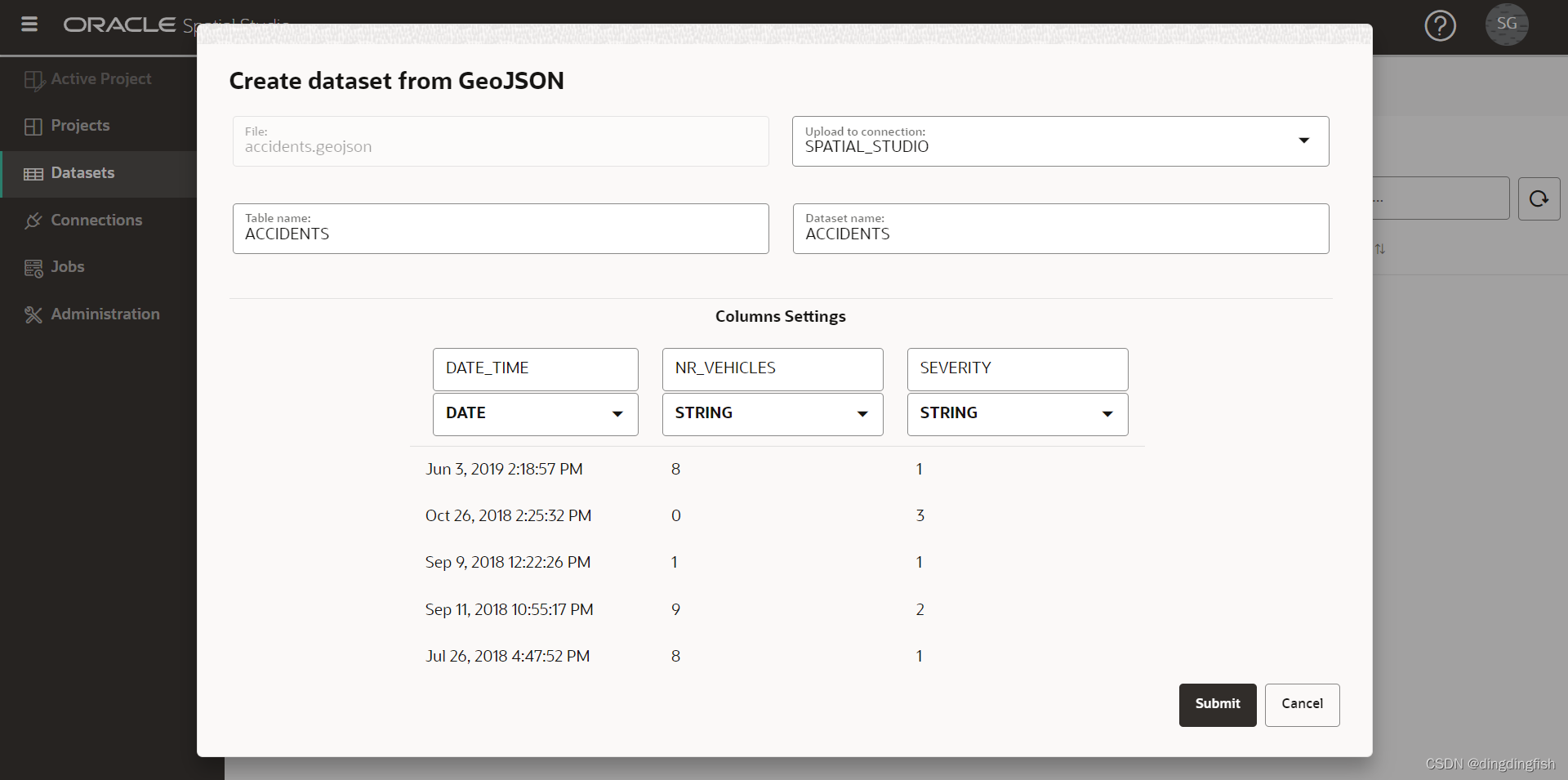Edit the NR_VEHICLES column name field
Viewport: 1568px width, 780px height.
[772, 369]
